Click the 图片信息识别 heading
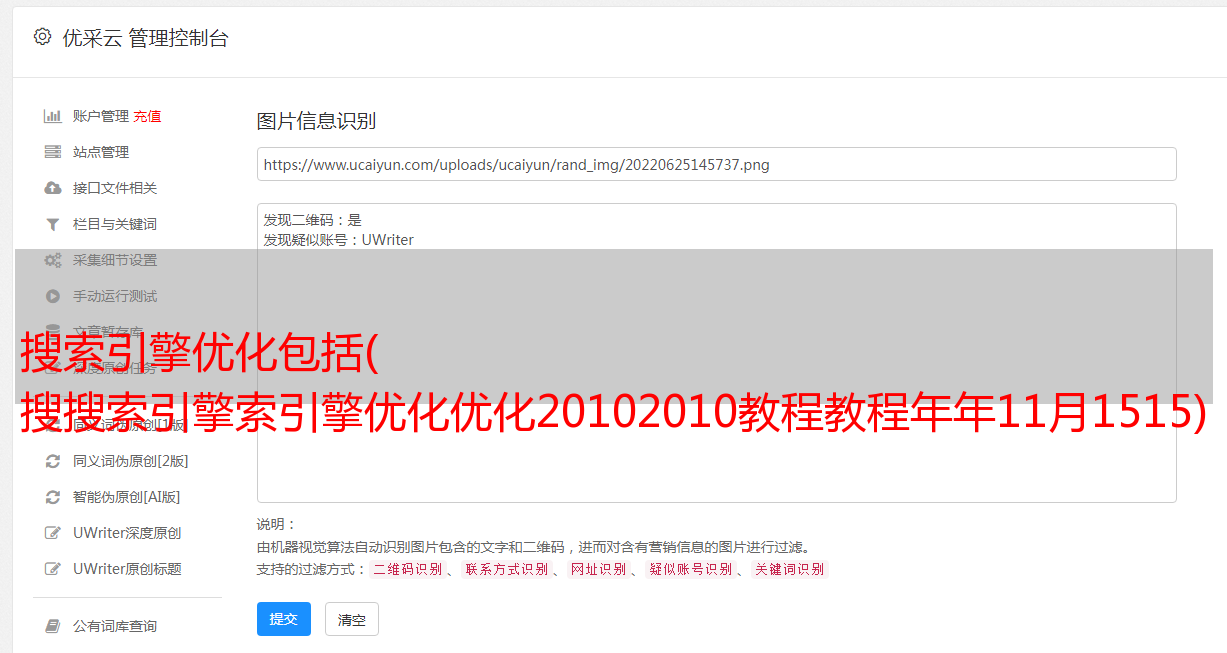Viewport: 1227px width, 653px height. click(316, 121)
